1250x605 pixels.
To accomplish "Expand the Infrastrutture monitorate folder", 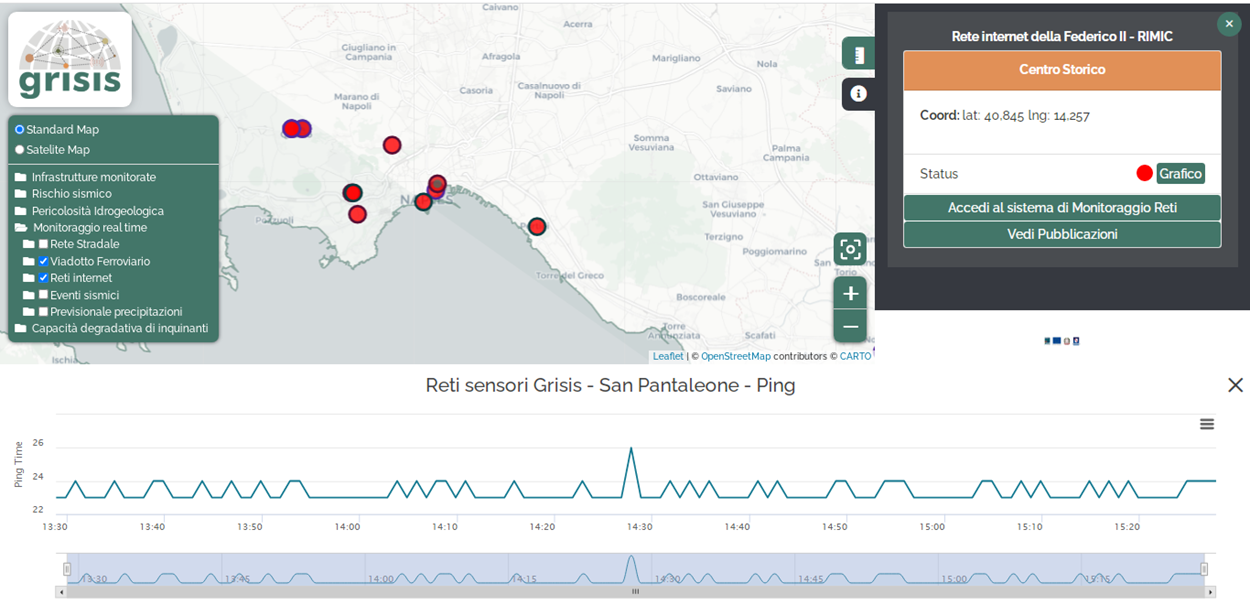I will pos(21,177).
